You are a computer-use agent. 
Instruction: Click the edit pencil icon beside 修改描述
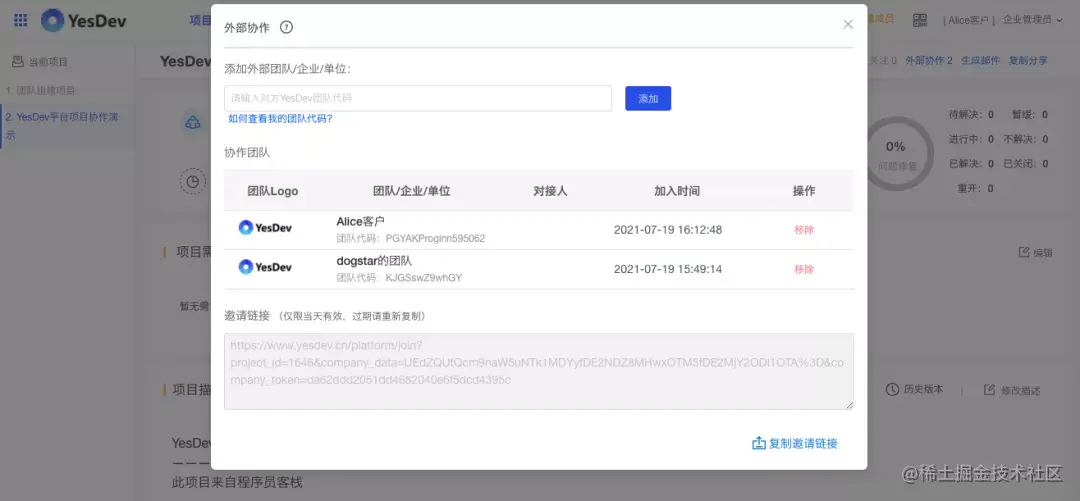[x=989, y=390]
